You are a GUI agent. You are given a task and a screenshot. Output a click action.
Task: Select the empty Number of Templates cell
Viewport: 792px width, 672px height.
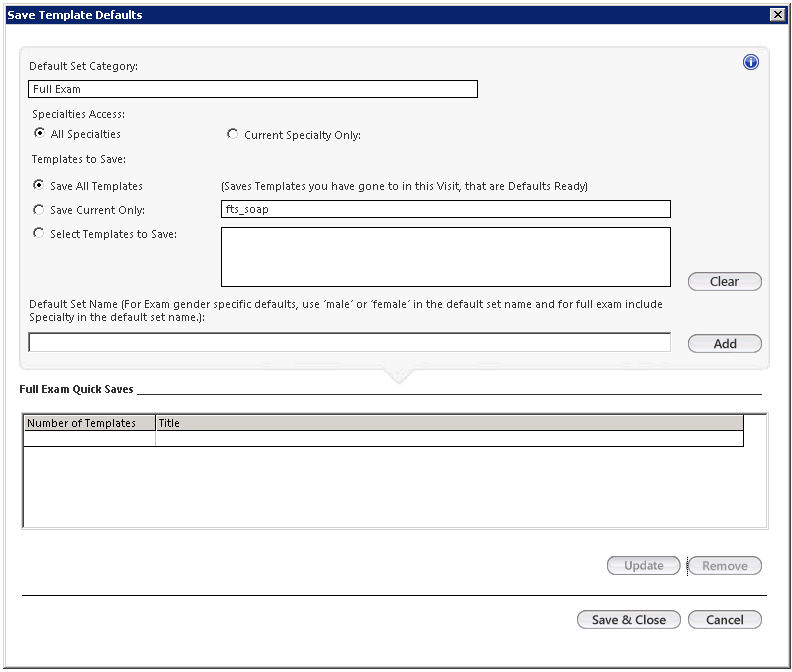point(89,439)
